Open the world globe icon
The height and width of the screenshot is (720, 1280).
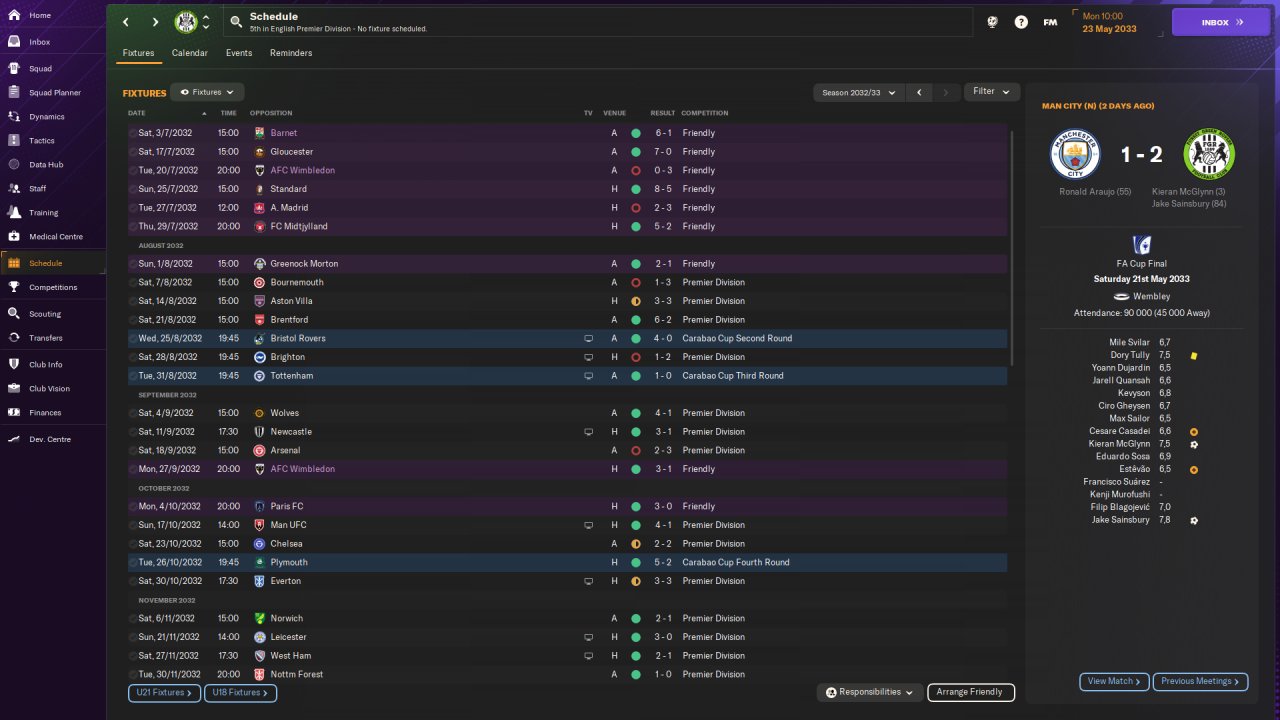point(993,22)
